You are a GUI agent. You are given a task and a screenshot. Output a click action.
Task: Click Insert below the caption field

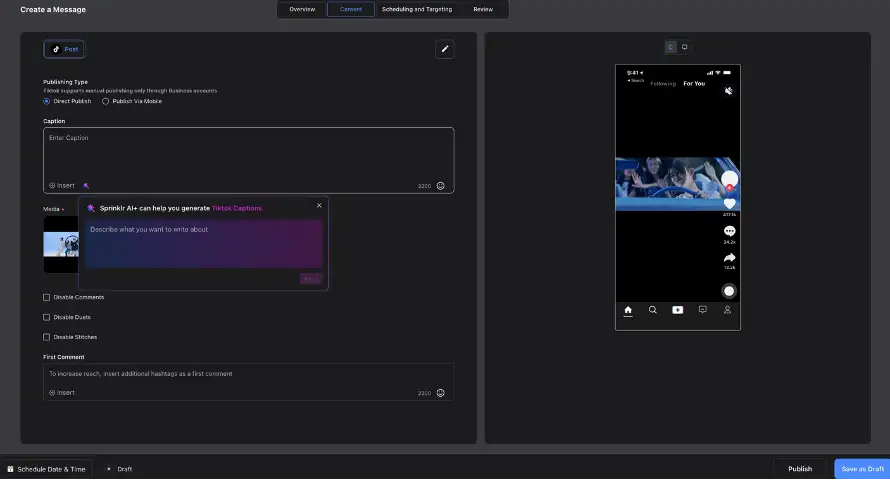click(62, 186)
